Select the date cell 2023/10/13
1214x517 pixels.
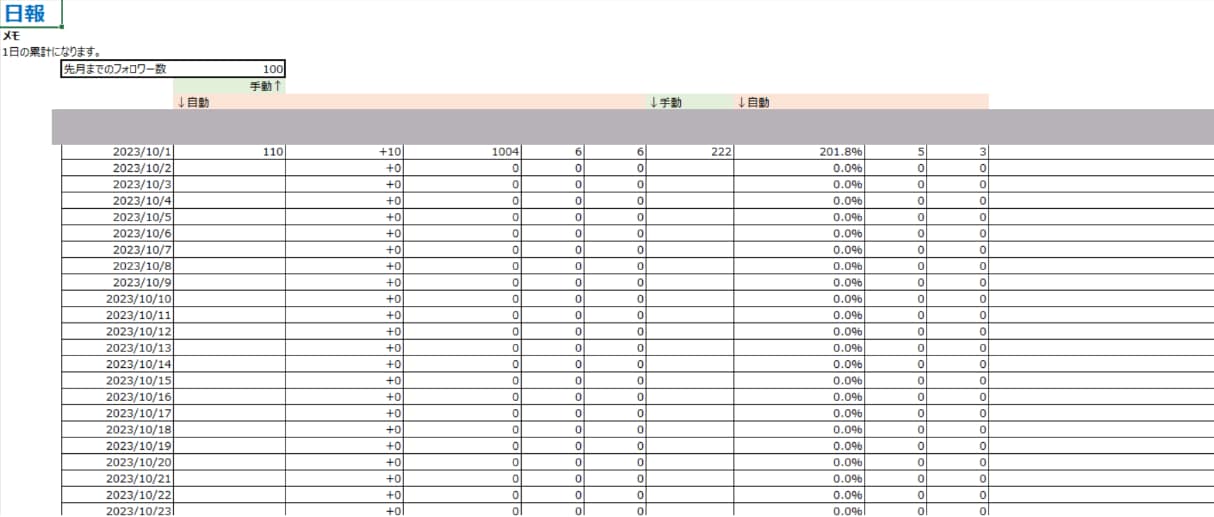pyautogui.click(x=118, y=347)
